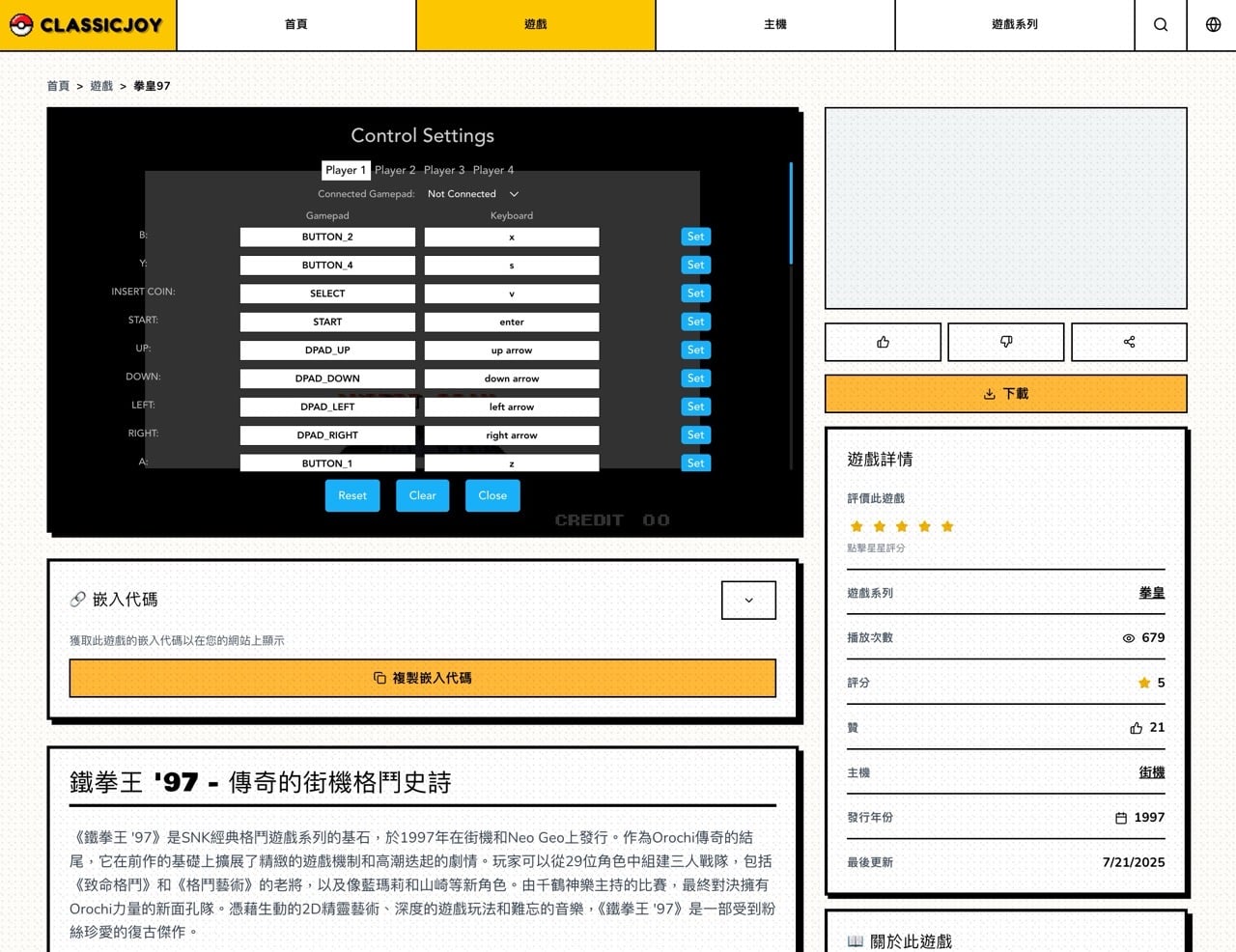The image size is (1236, 952).
Task: Switch to the Player 4 tab
Action: pos(493,170)
